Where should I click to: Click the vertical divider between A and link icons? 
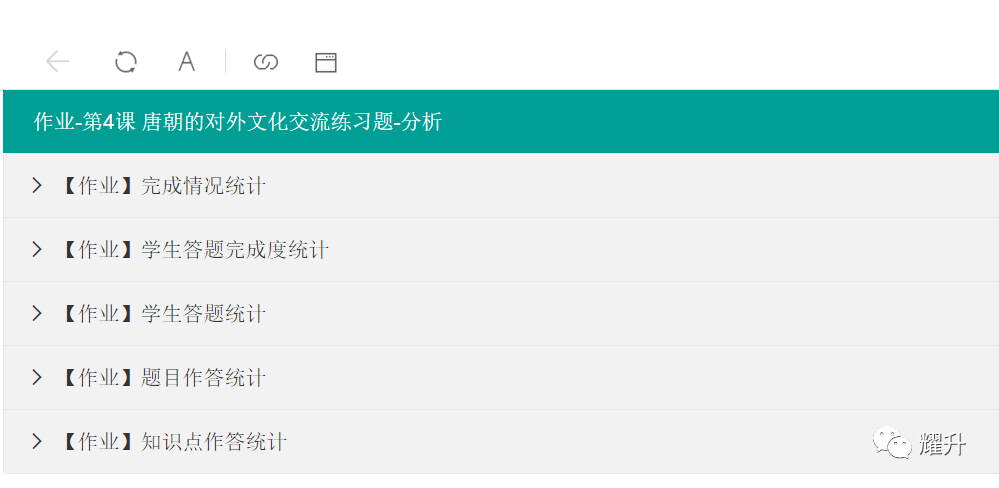(x=226, y=62)
